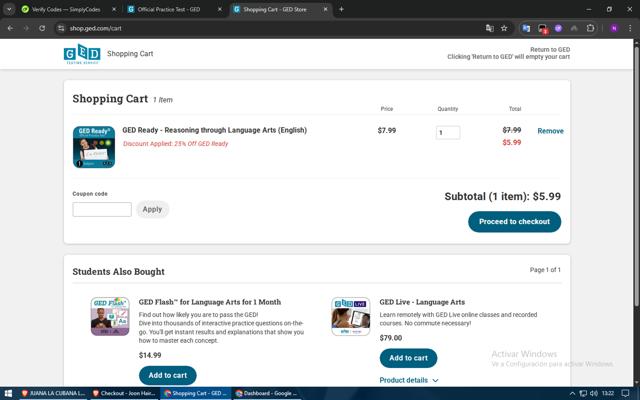
Task: Click the $14.99 GED Flash price
Action: tap(150, 355)
